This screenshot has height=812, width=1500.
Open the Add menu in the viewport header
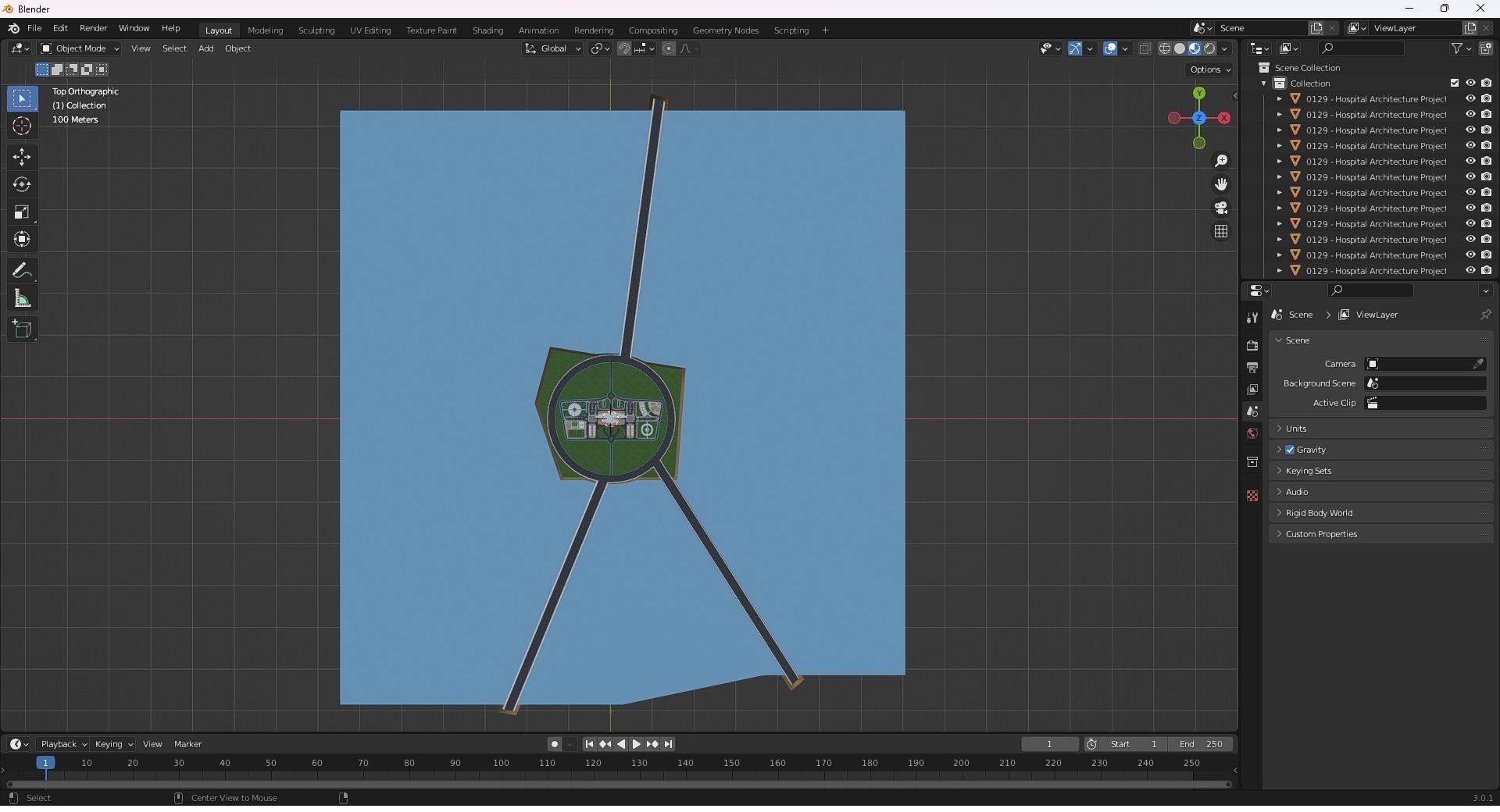pyautogui.click(x=205, y=48)
